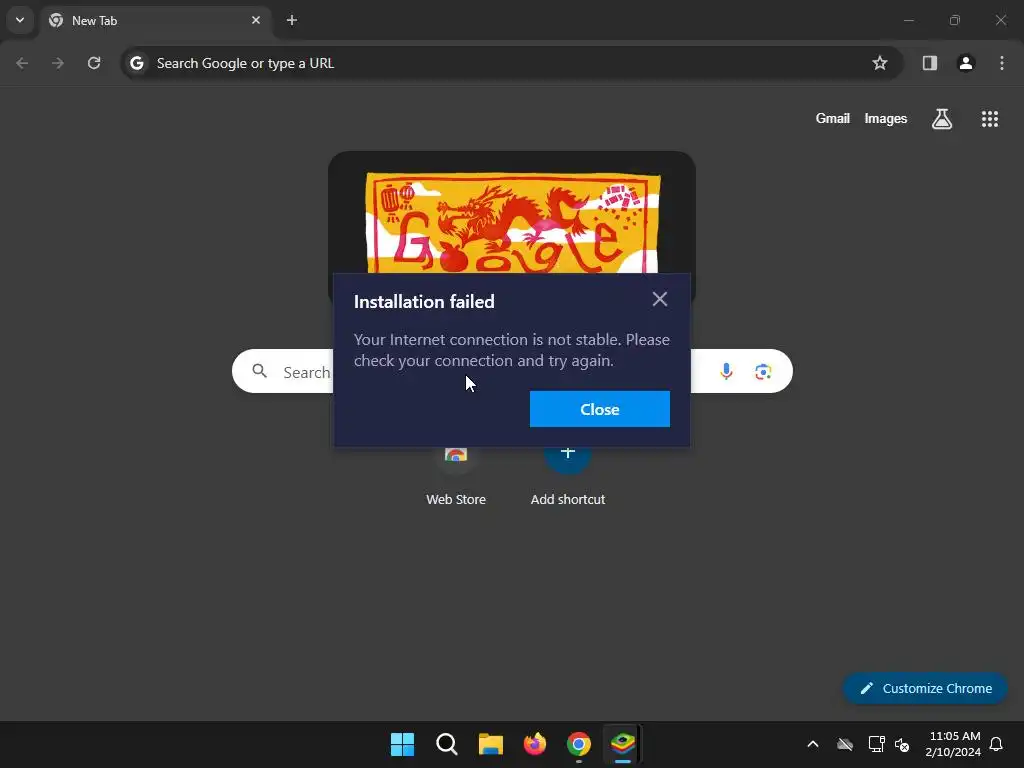Click the OneDrive cloud tray icon
This screenshot has height=768, width=1024.
(x=845, y=744)
